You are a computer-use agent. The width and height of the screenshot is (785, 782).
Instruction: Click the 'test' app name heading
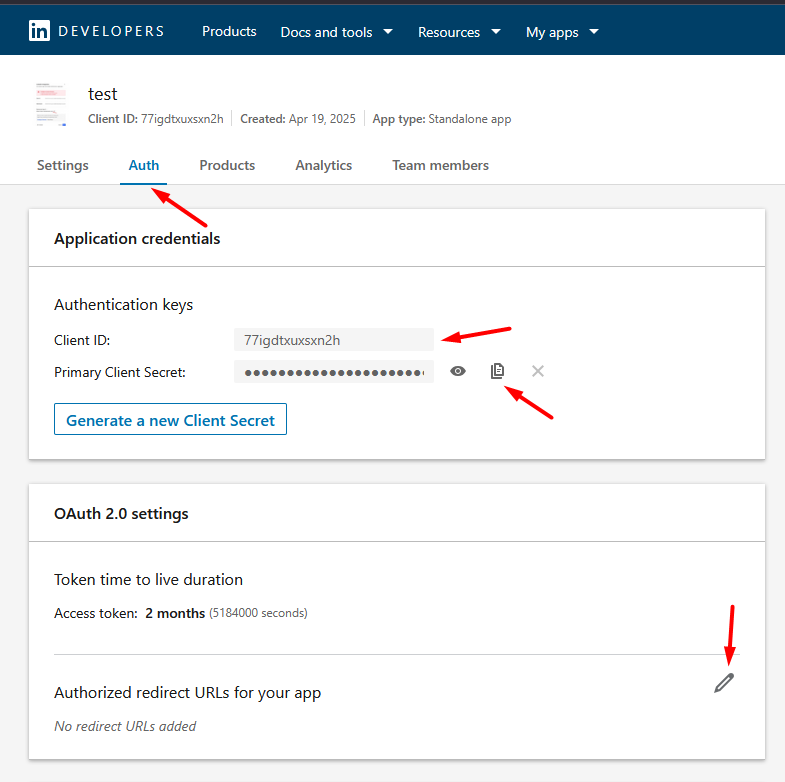(103, 94)
